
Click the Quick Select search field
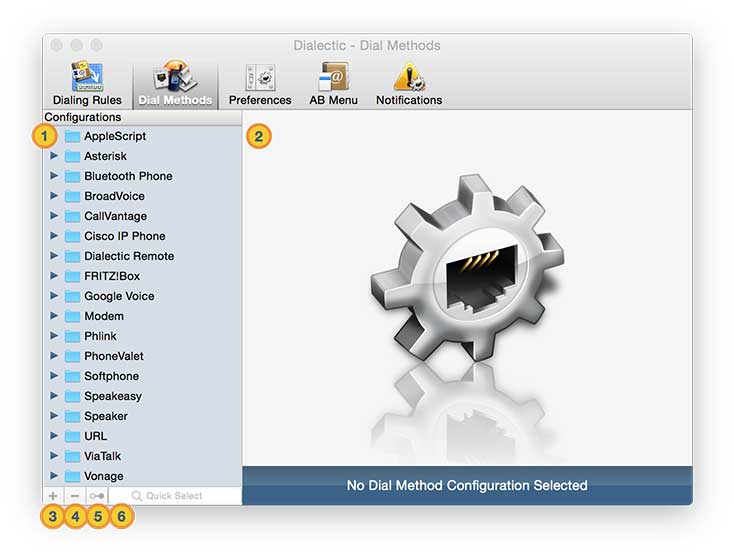[x=175, y=496]
